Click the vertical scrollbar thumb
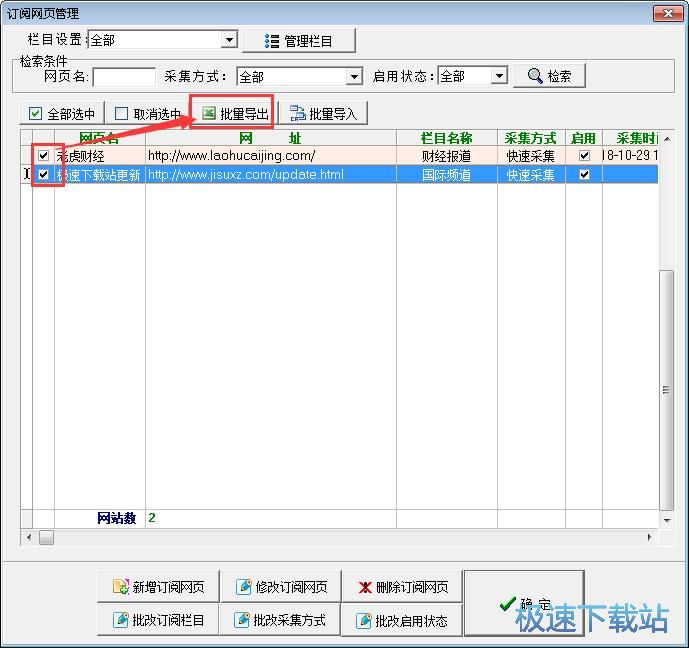Image resolution: width=689 pixels, height=648 pixels. (x=667, y=390)
